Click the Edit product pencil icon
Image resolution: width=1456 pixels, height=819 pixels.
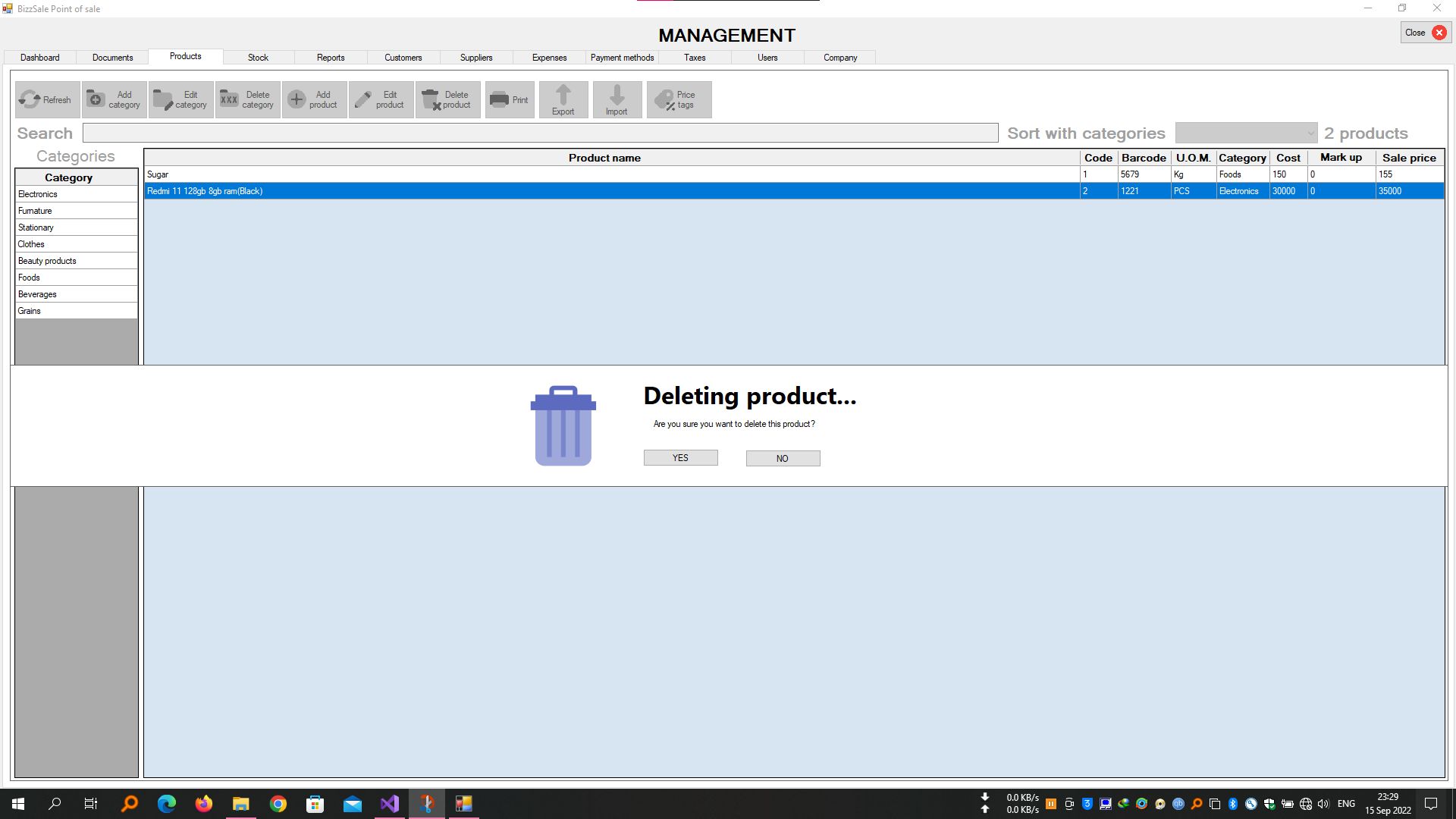click(x=363, y=99)
